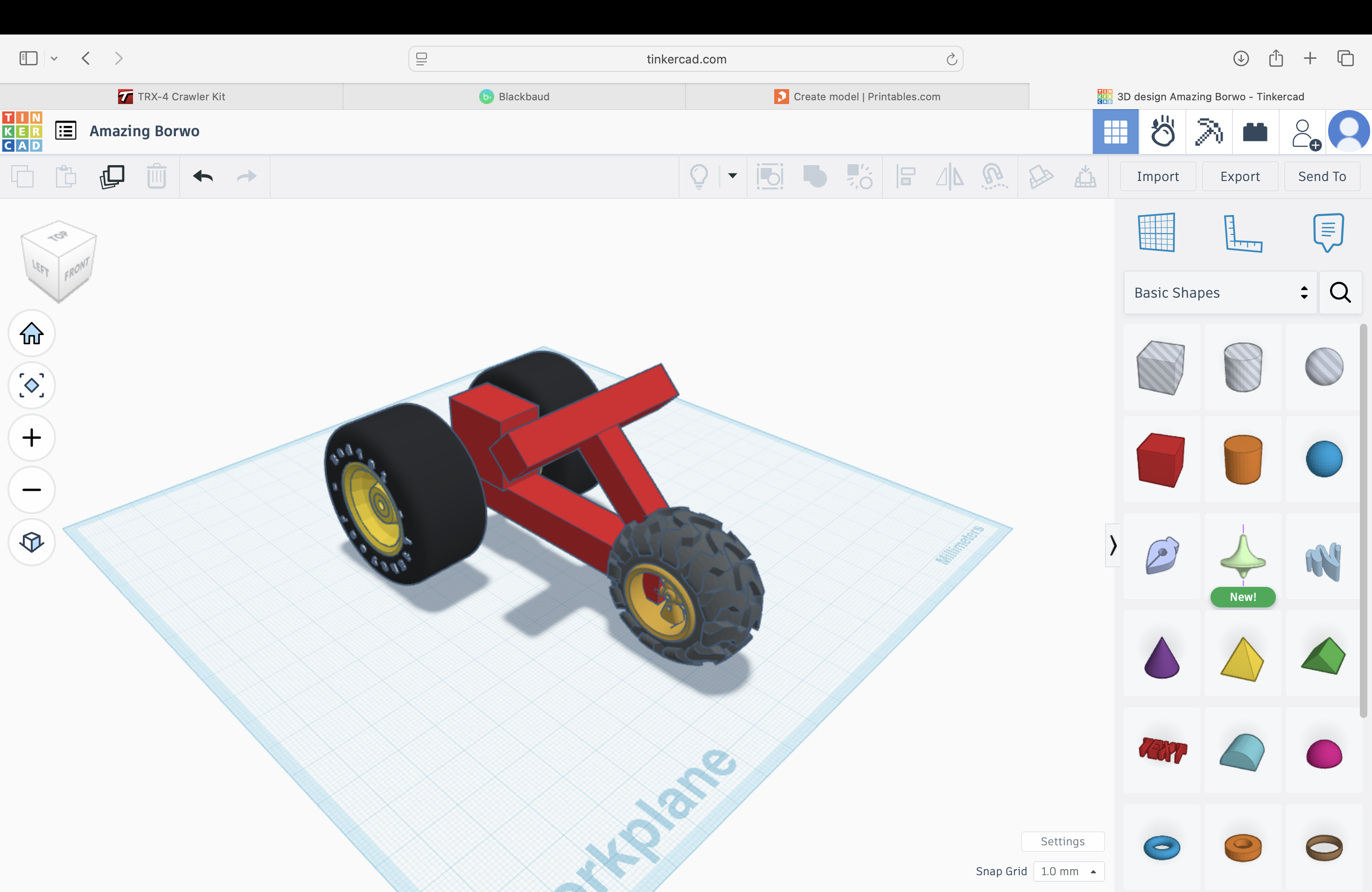This screenshot has width=1372, height=892.
Task: Choose the red Box shape
Action: 1161,459
